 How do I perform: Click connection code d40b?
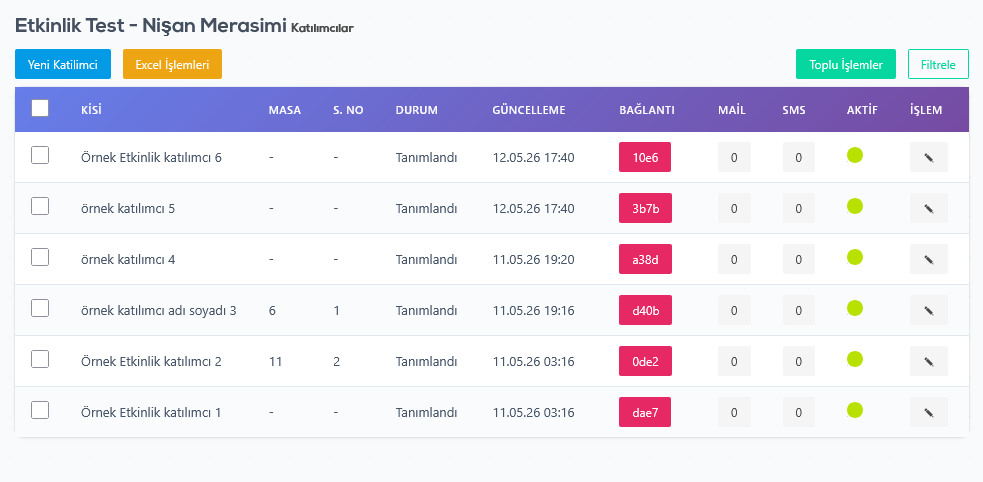coord(645,310)
